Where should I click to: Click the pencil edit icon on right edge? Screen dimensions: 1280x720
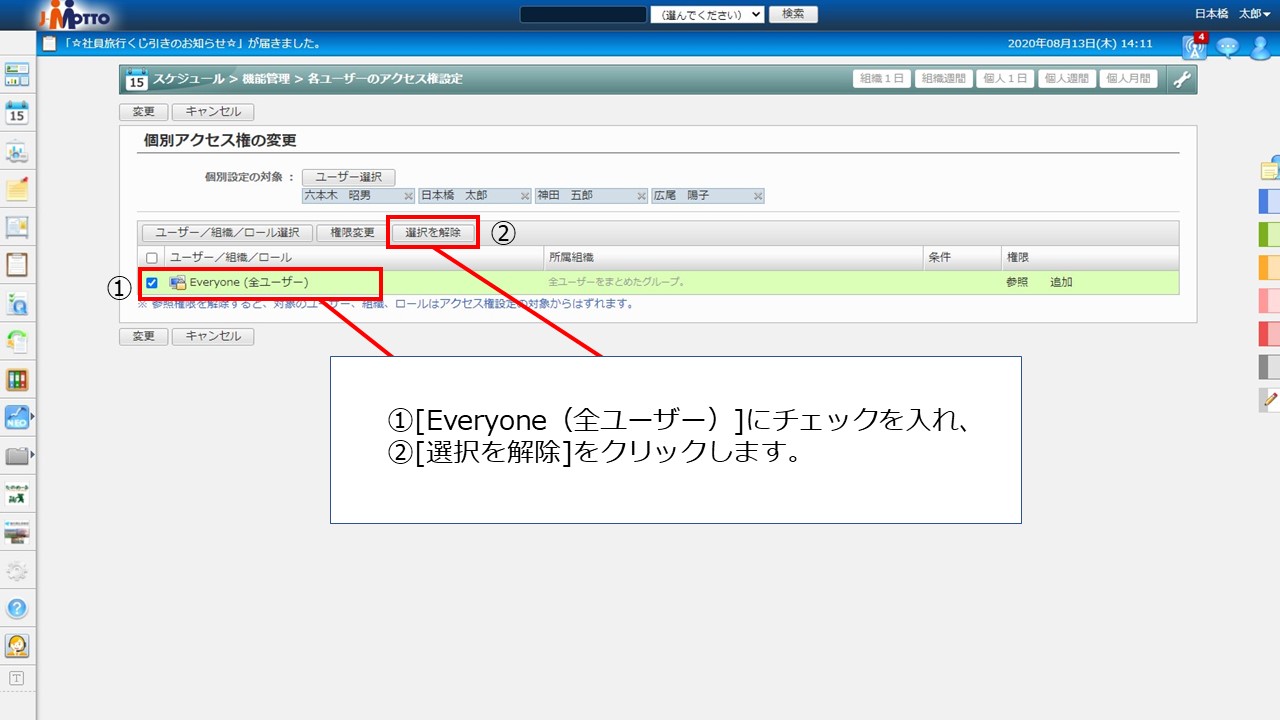pyautogui.click(x=1270, y=399)
